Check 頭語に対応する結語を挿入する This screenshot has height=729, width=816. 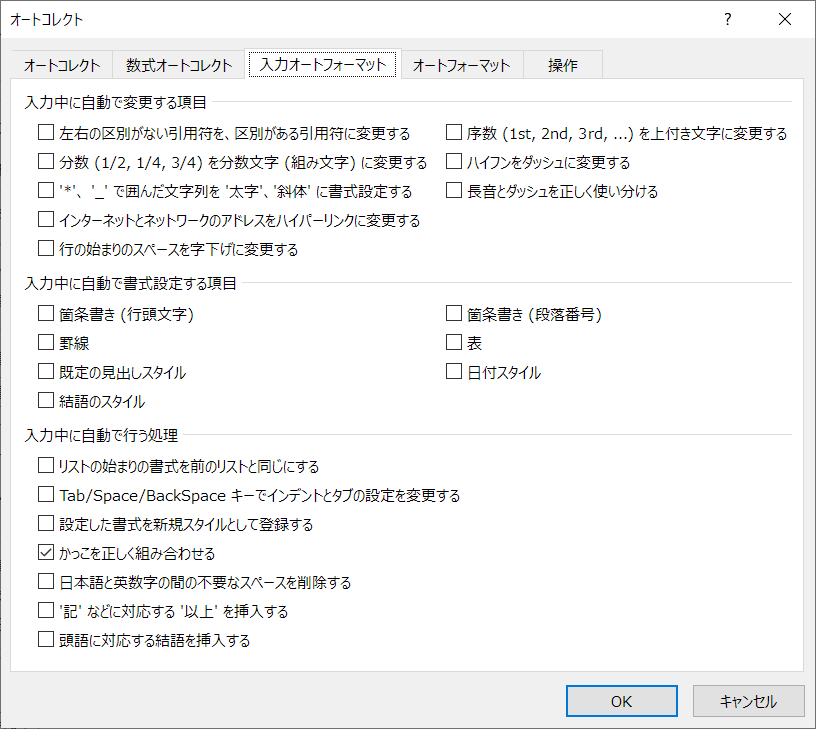click(45, 639)
